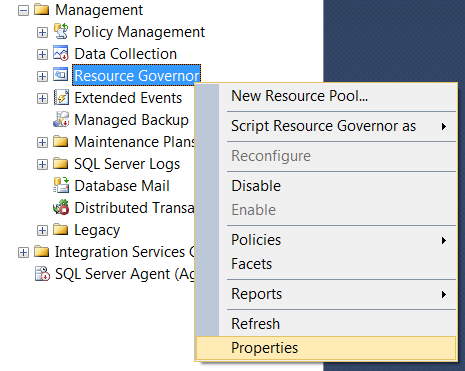Expand the Policy Management node
The height and width of the screenshot is (371, 465).
(42, 32)
